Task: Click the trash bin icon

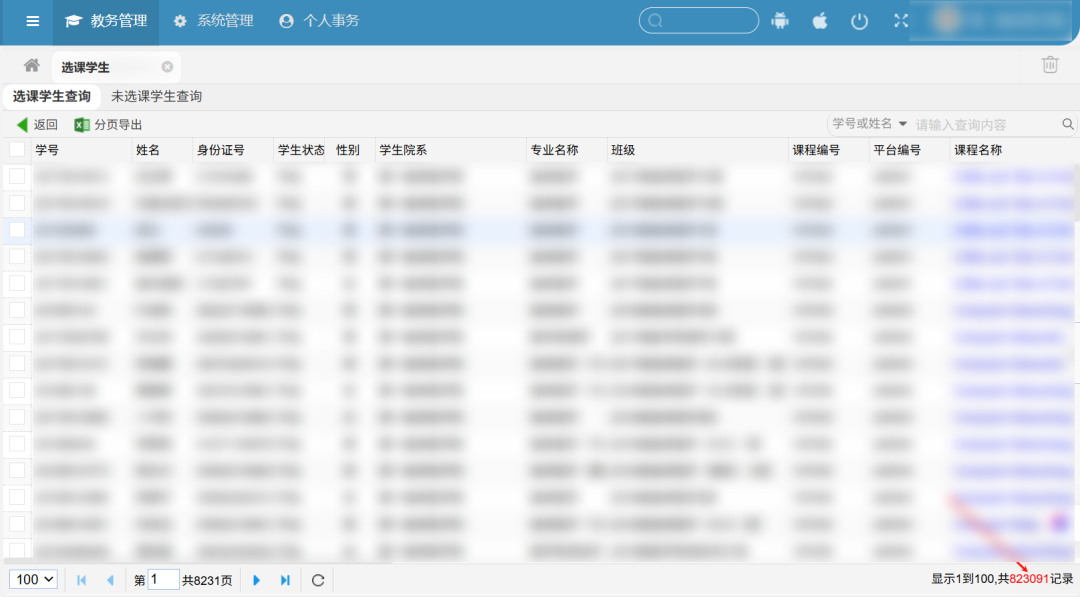Action: (x=1050, y=65)
